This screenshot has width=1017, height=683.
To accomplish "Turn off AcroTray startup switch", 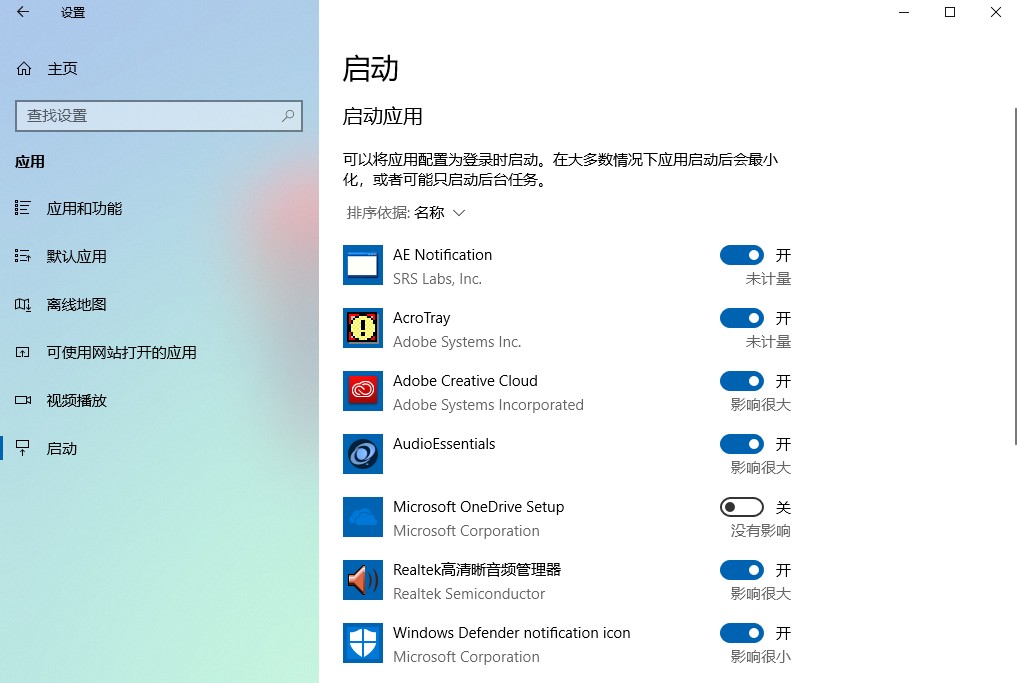I will 741,318.
